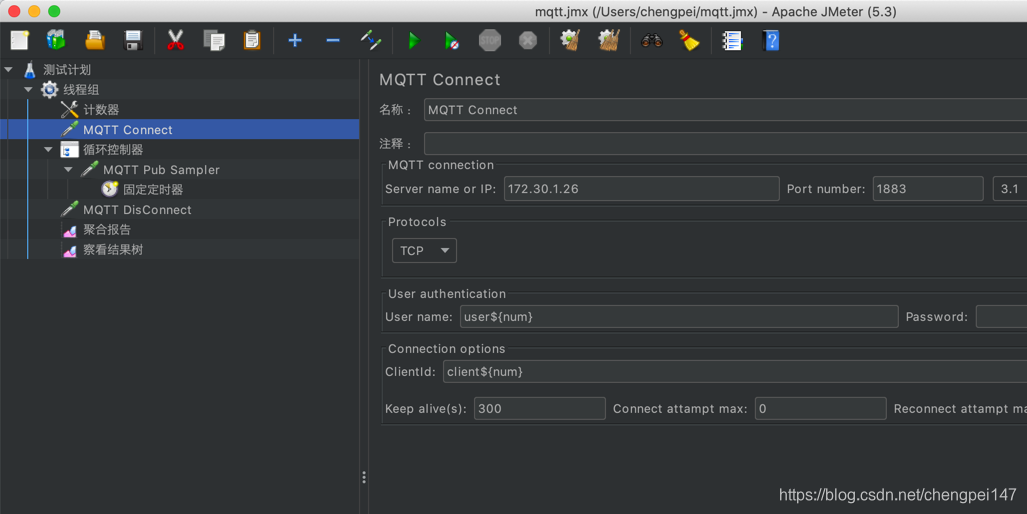The height and width of the screenshot is (514, 1027).
Task: Collapse the MQTT Pub Sampler tree arrow
Action: [68, 170]
